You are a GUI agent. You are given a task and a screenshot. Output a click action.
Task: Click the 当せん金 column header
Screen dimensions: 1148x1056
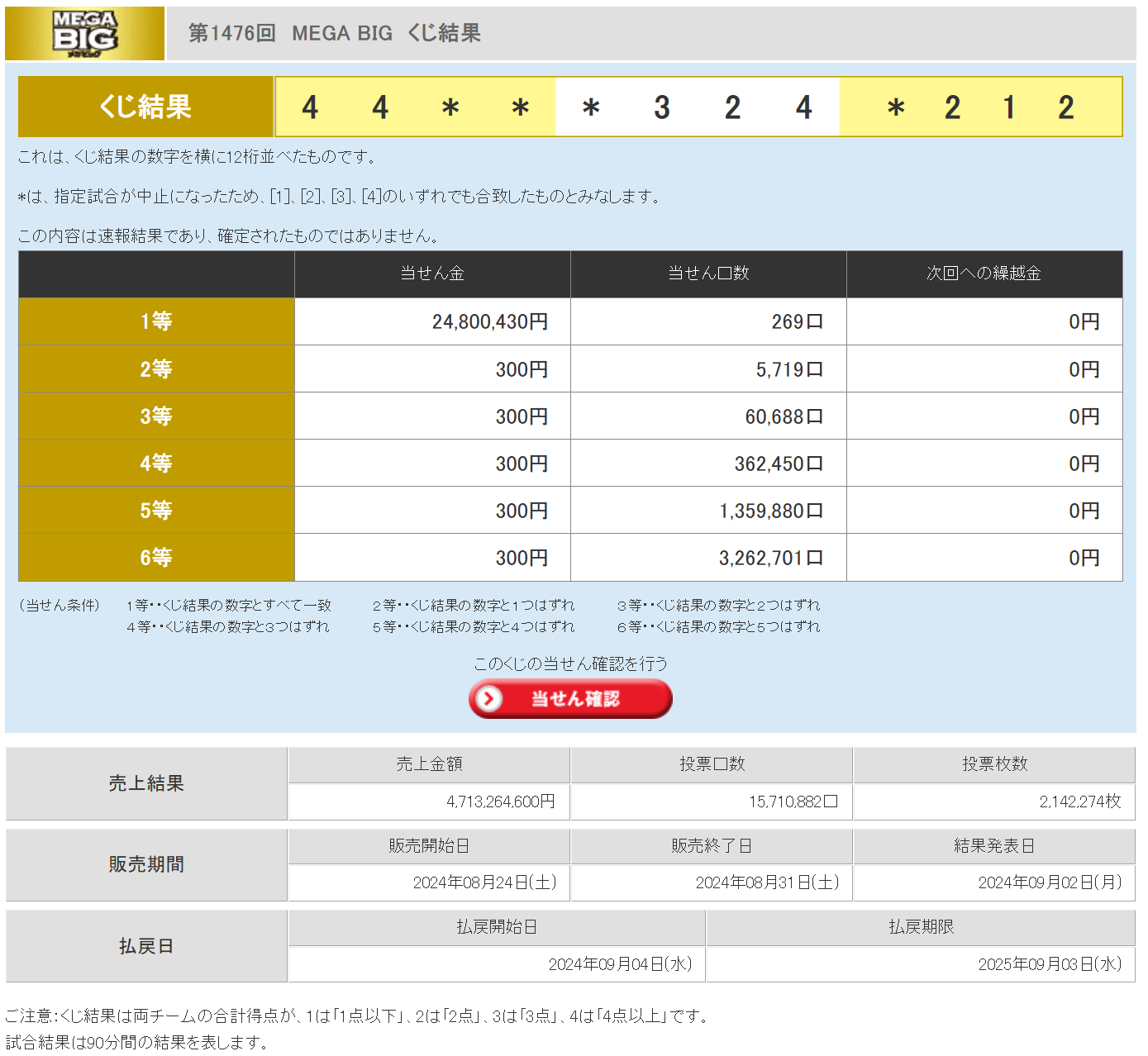[x=432, y=274]
